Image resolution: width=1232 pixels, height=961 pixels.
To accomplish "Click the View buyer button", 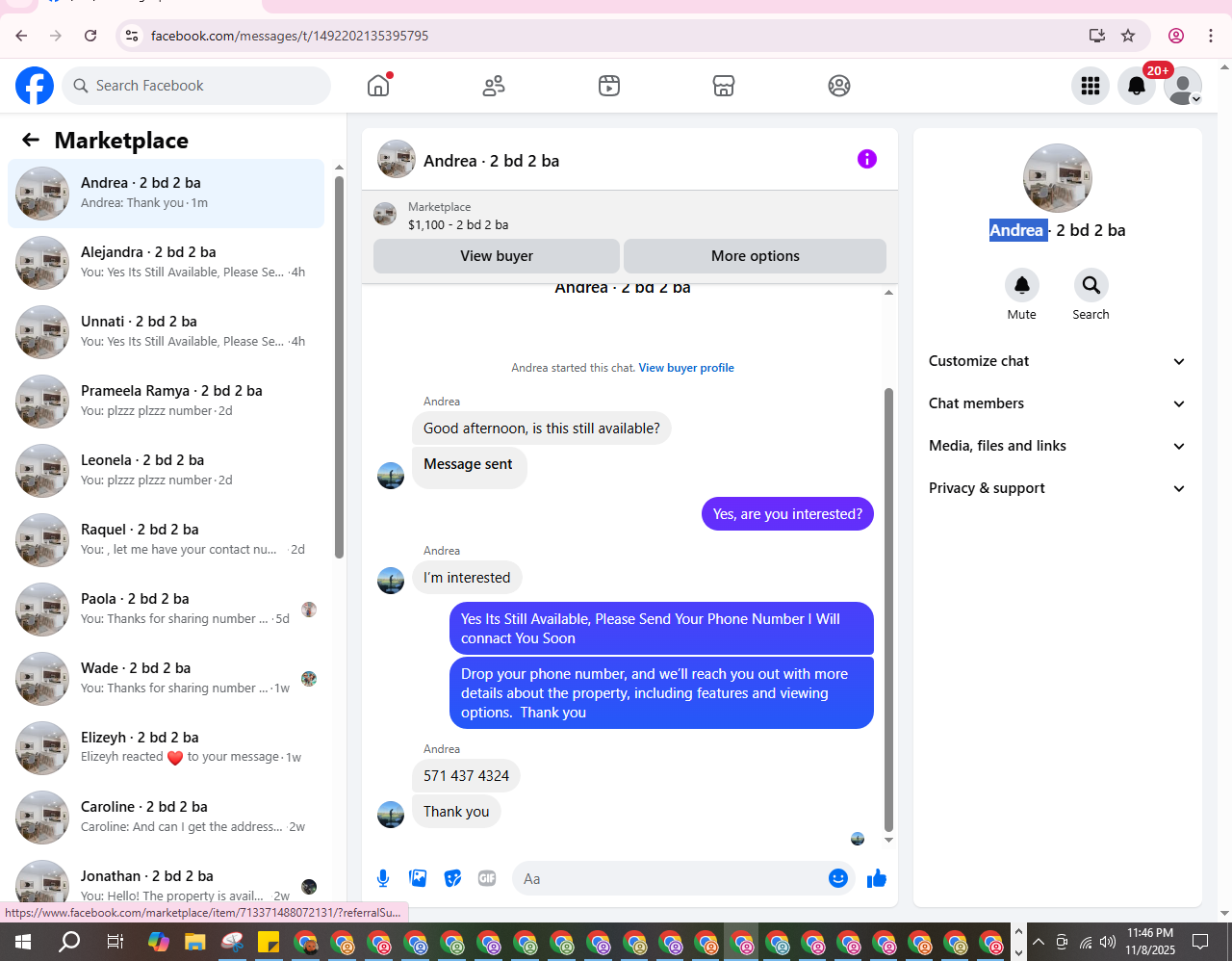I will pyautogui.click(x=497, y=256).
